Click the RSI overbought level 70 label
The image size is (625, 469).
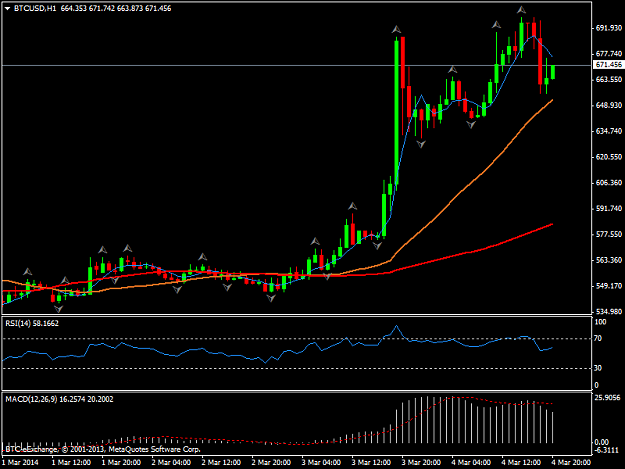[x=598, y=338]
